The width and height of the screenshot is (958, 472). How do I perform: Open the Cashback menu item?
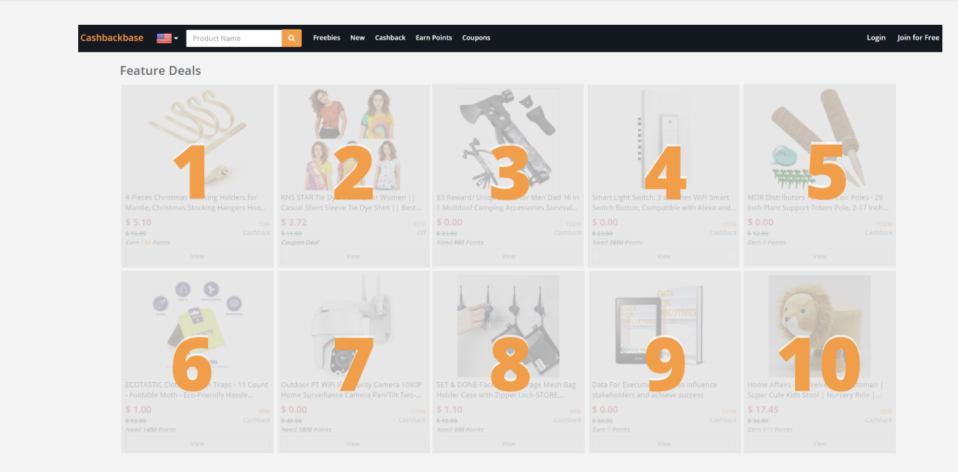pyautogui.click(x=390, y=38)
